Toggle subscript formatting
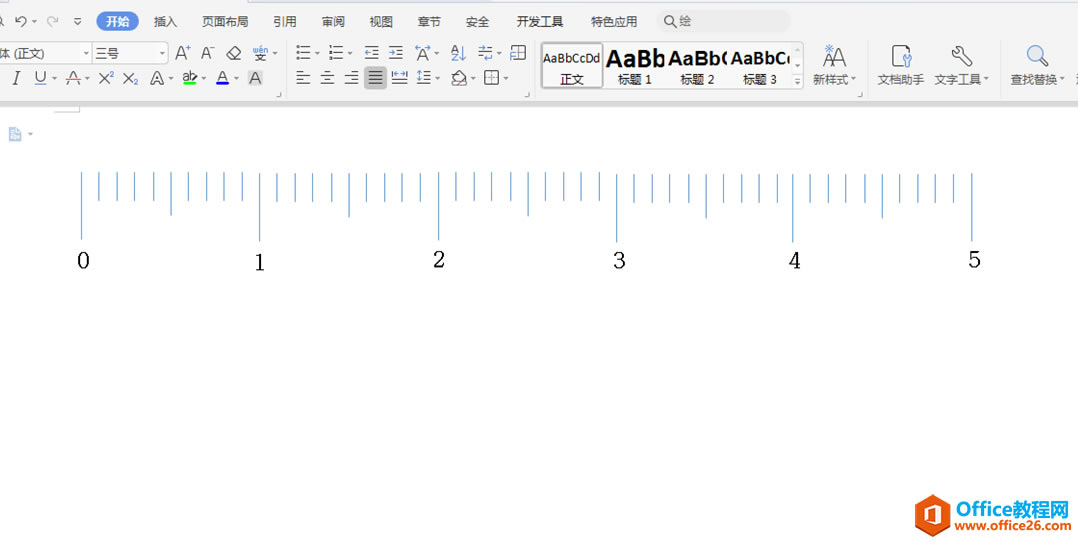1078x543 pixels. coord(131,78)
